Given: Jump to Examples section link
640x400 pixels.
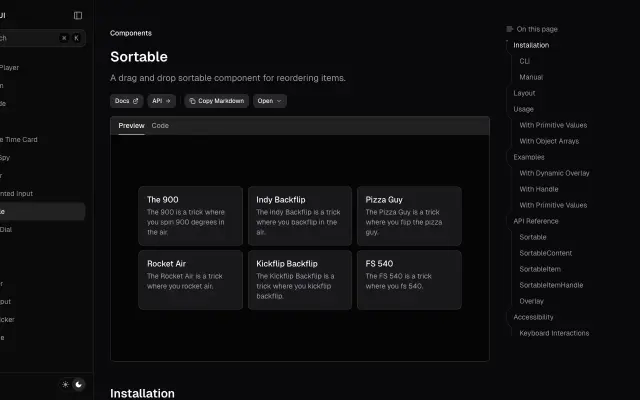Looking at the screenshot, I should 529,157.
